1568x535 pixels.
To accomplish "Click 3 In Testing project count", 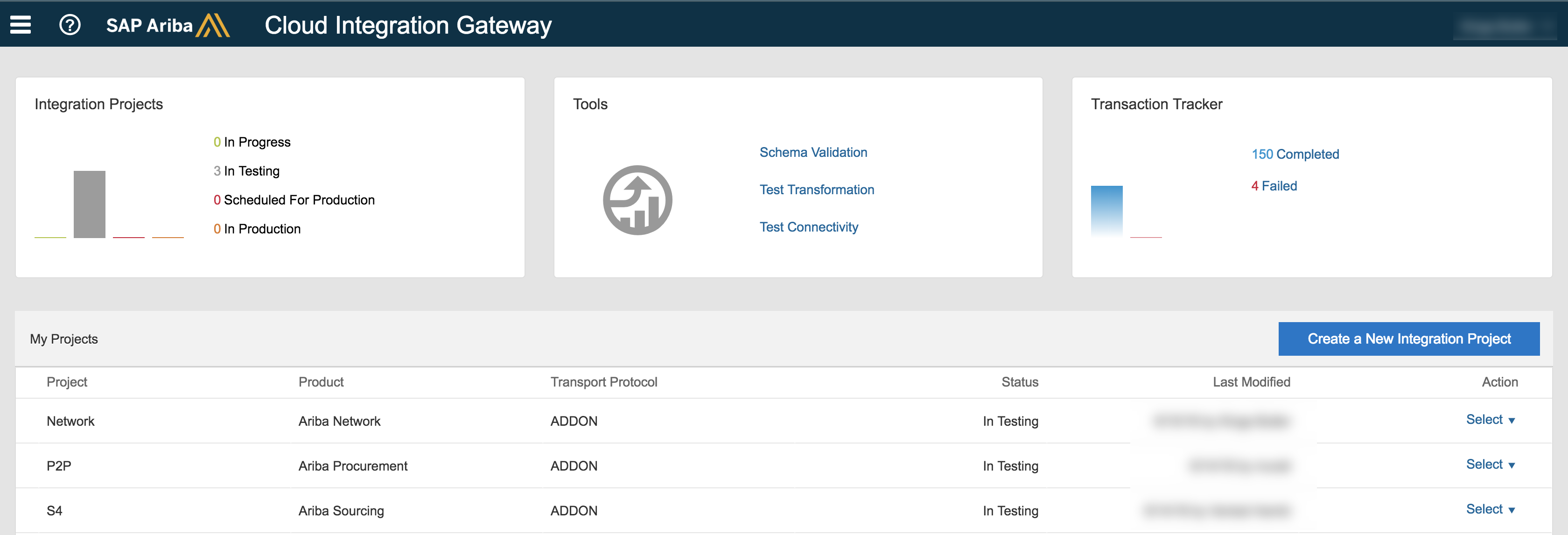I will click(246, 171).
